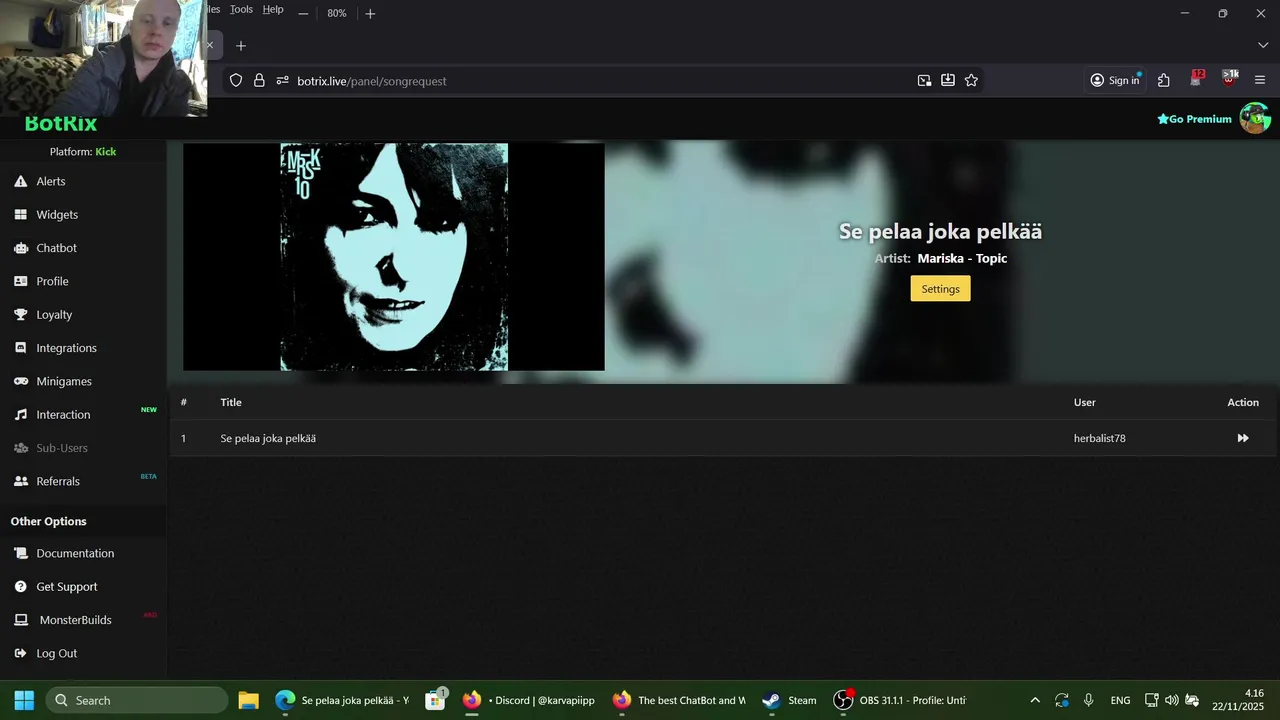Screen dimensions: 1280x720
Task: Open Get Support page
Action: point(67,586)
